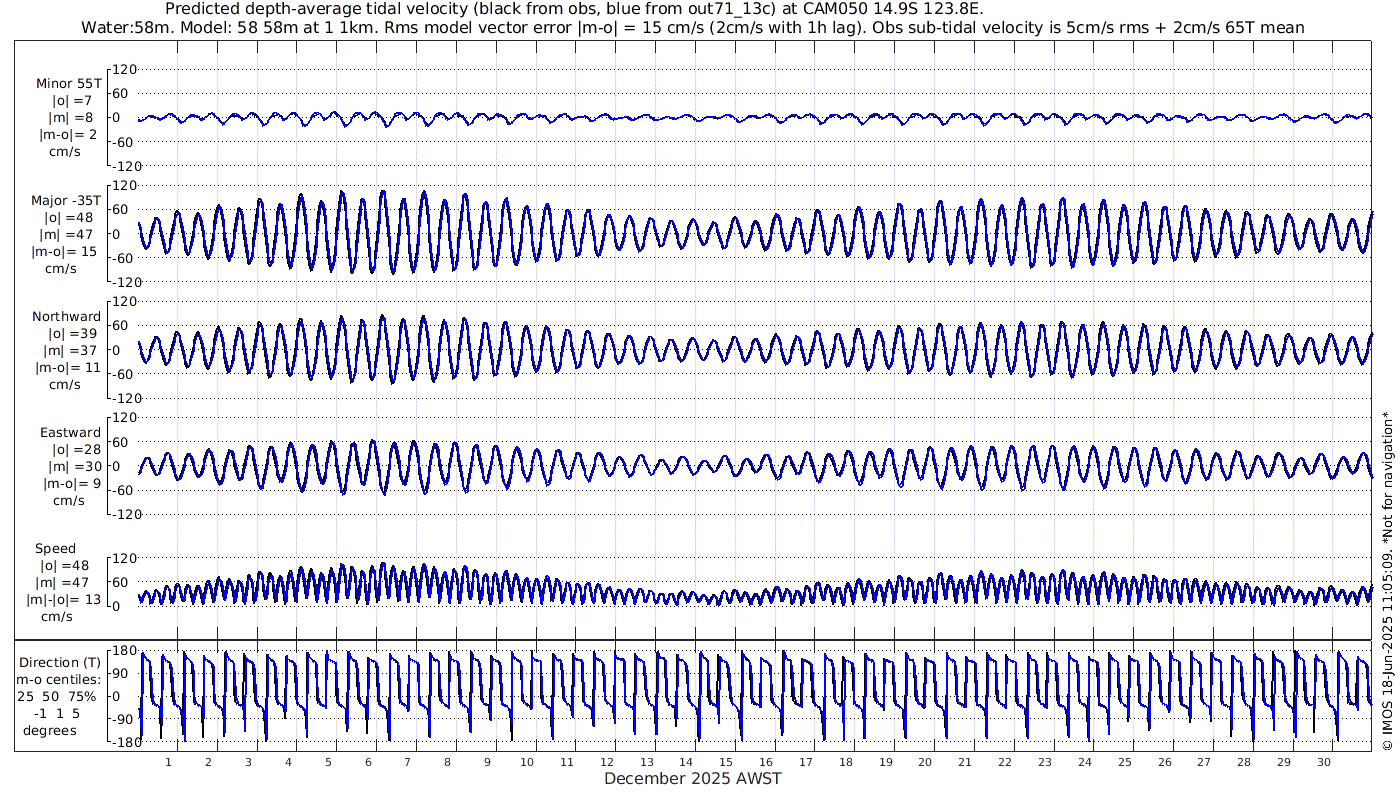Viewport: 1400px width, 800px height.
Task: Click the "|m| =37" value
Action: [x=69, y=350]
